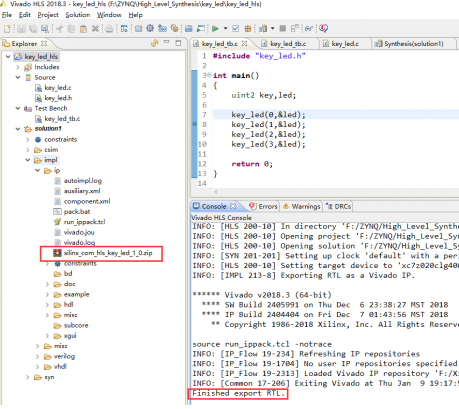Click the Cut scissors toolbar icon

[x=59, y=29]
